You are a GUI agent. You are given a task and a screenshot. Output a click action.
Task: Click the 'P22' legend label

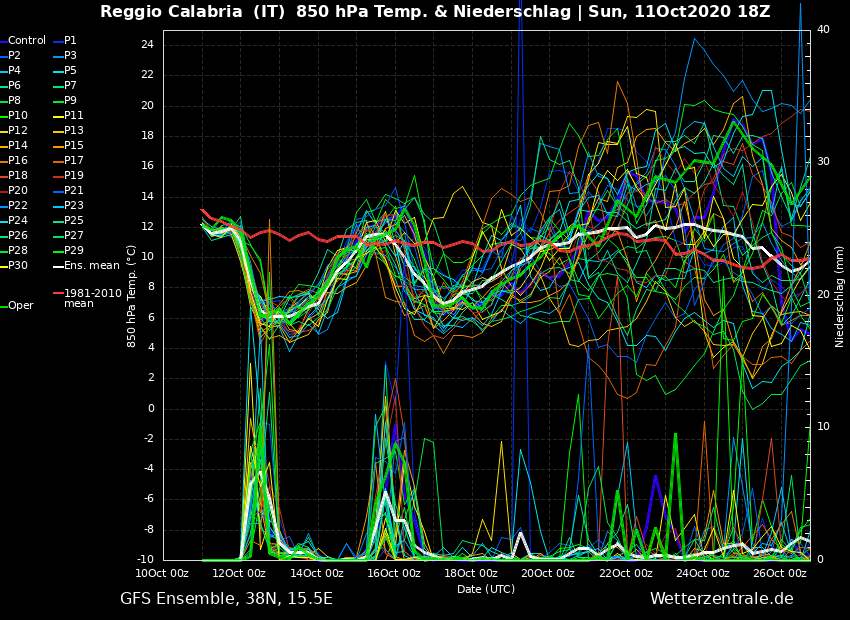tap(17, 205)
